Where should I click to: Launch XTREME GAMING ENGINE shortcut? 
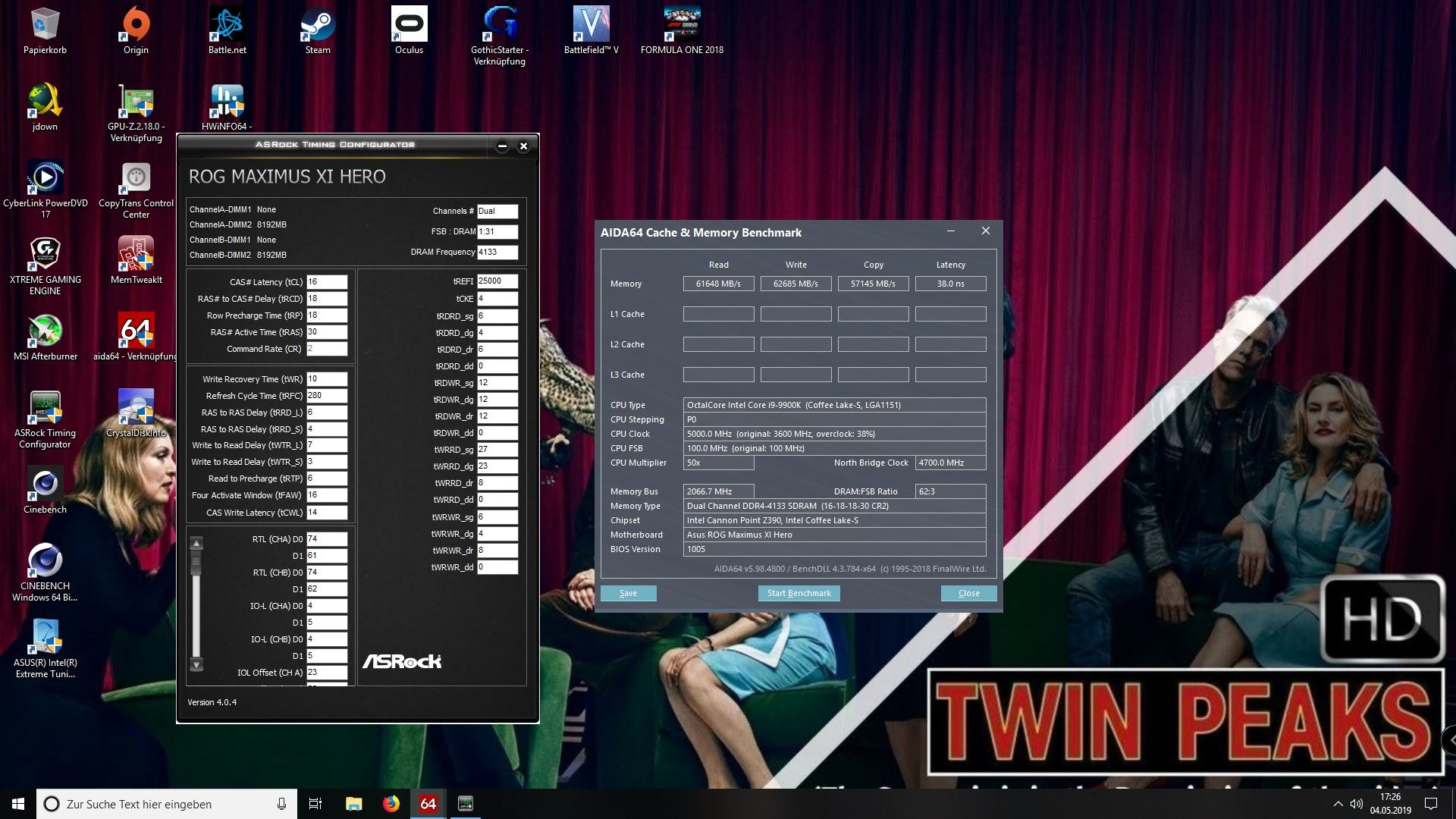[45, 265]
